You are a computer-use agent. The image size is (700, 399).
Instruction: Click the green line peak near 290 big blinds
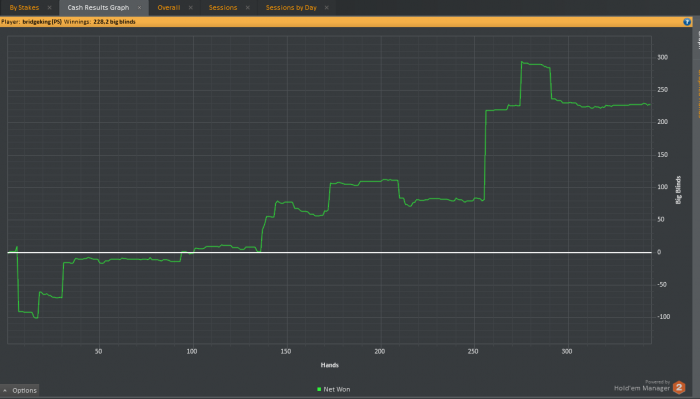pos(522,62)
